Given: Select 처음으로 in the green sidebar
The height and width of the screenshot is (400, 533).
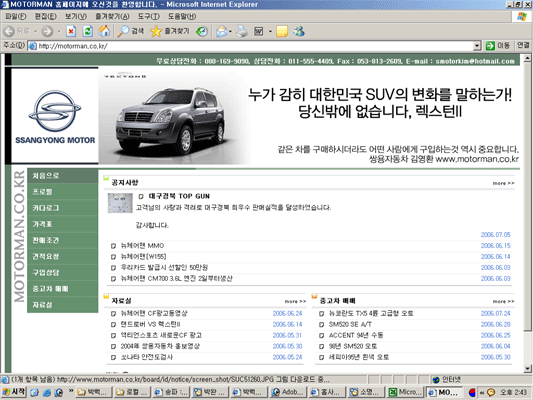Looking at the screenshot, I should 63,176.
